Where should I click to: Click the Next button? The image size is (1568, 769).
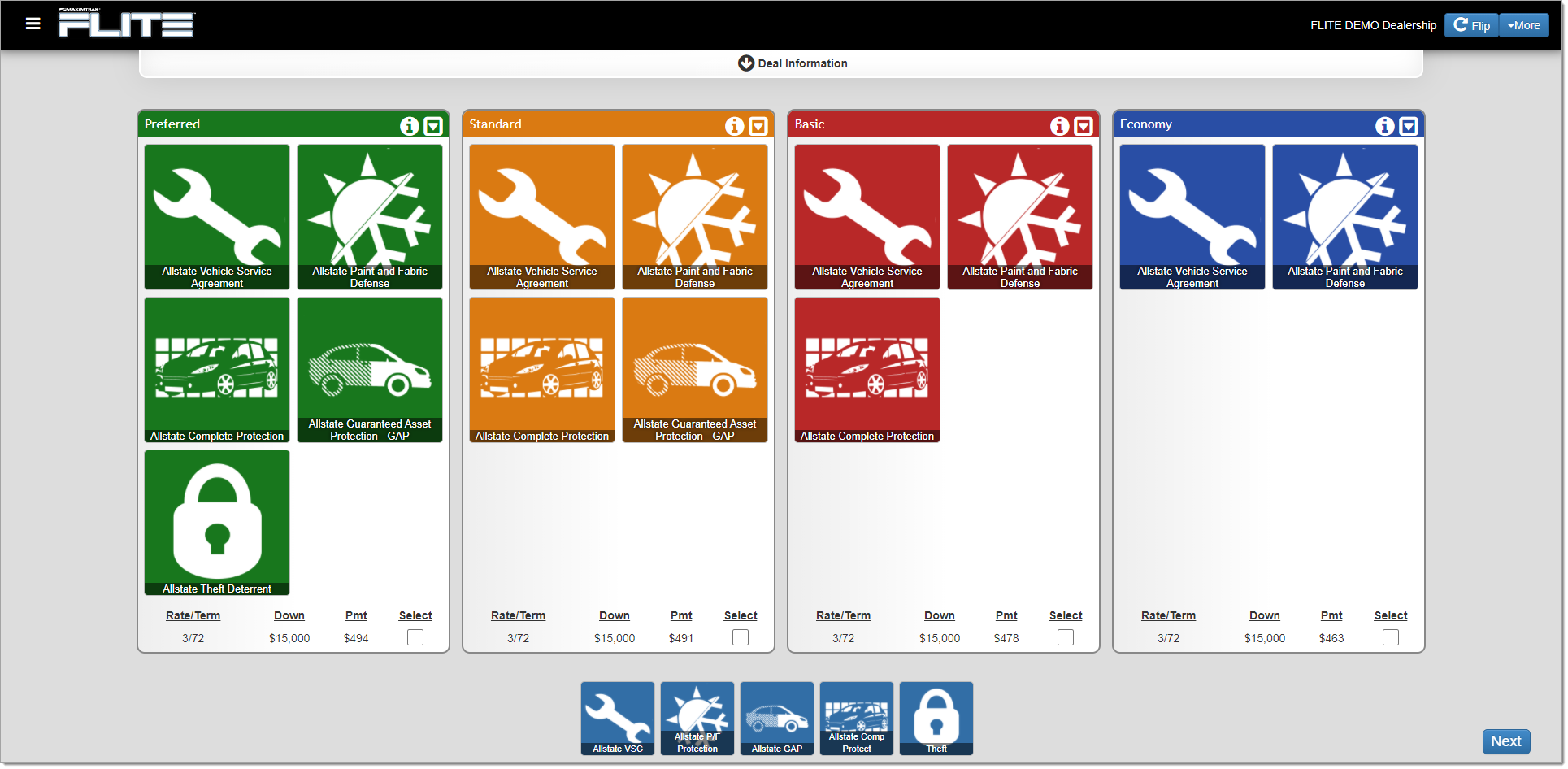point(1506,741)
